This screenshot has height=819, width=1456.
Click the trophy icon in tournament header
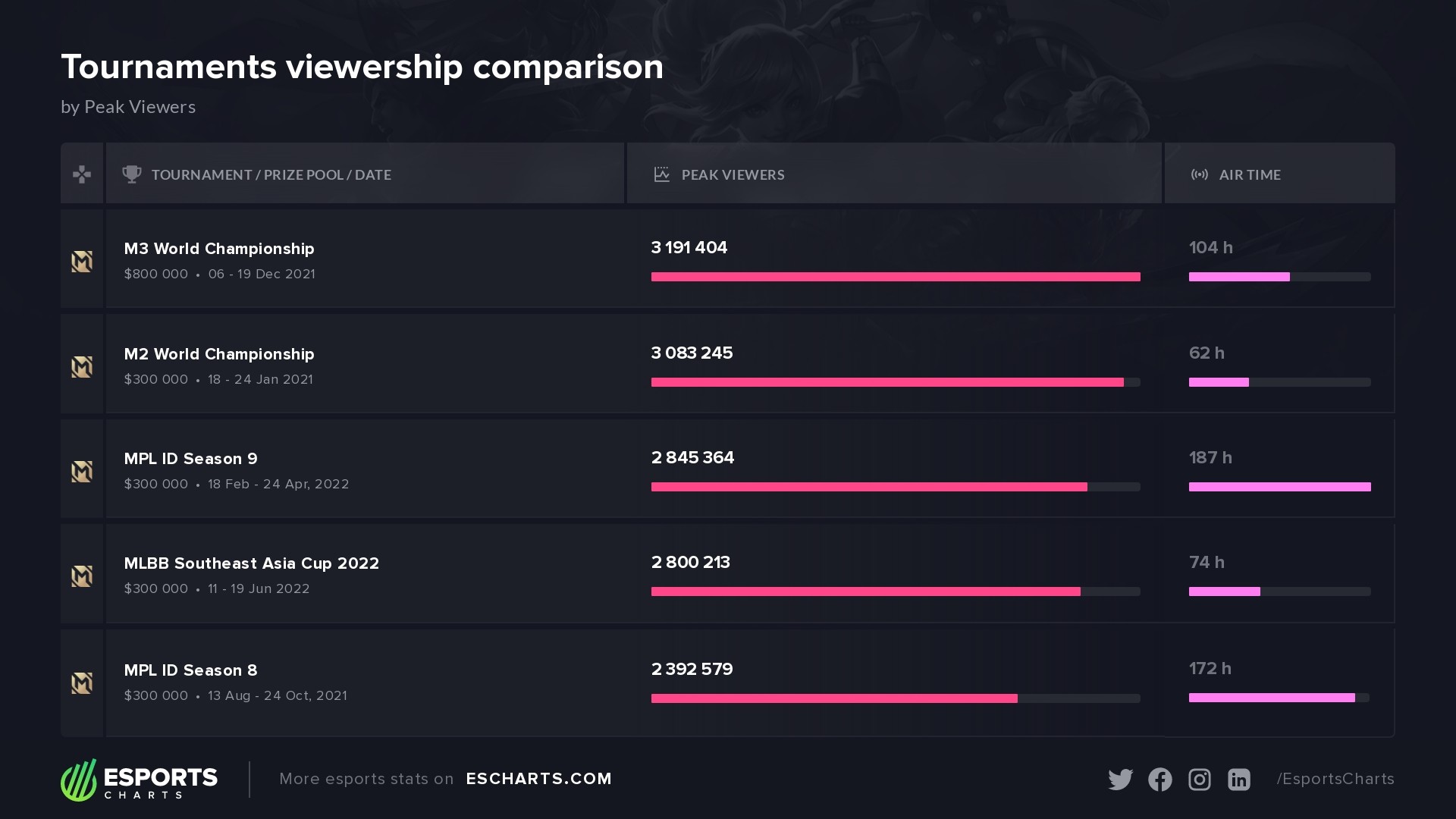(132, 174)
